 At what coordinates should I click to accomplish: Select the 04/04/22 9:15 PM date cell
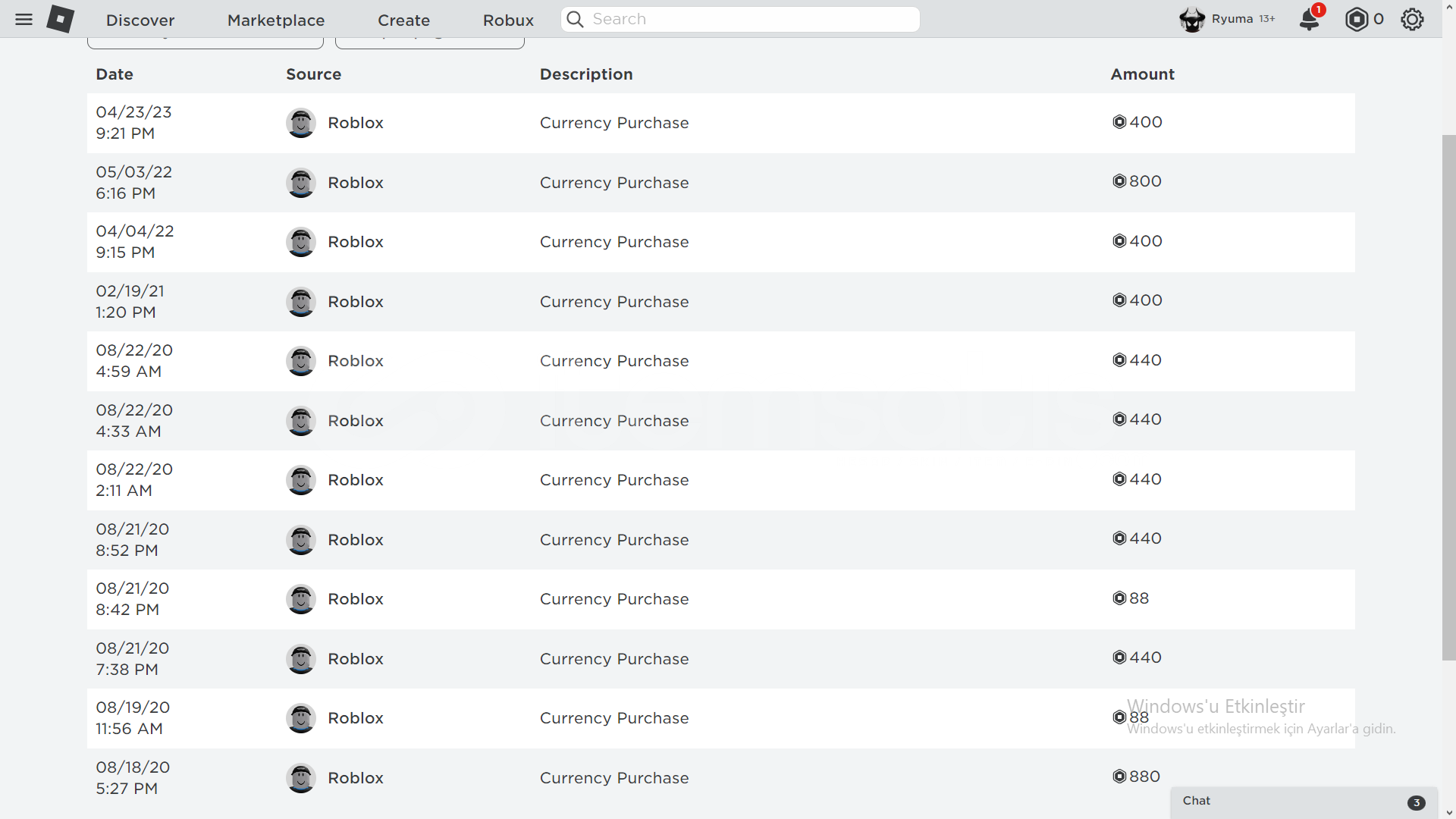click(x=135, y=242)
